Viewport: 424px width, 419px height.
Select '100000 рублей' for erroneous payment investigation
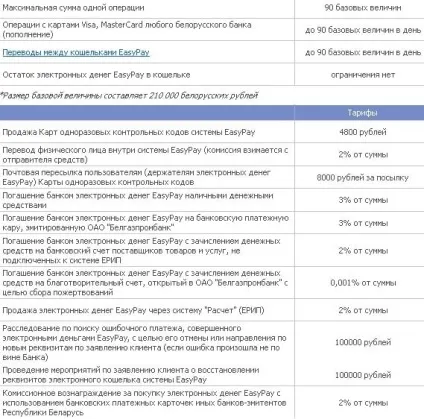click(363, 342)
